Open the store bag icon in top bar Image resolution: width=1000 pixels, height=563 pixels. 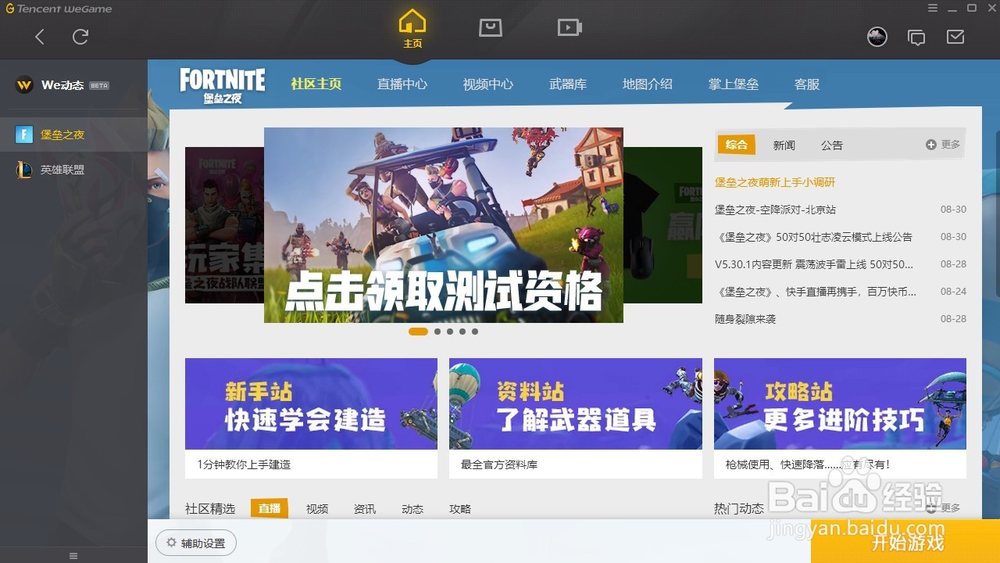coord(490,27)
